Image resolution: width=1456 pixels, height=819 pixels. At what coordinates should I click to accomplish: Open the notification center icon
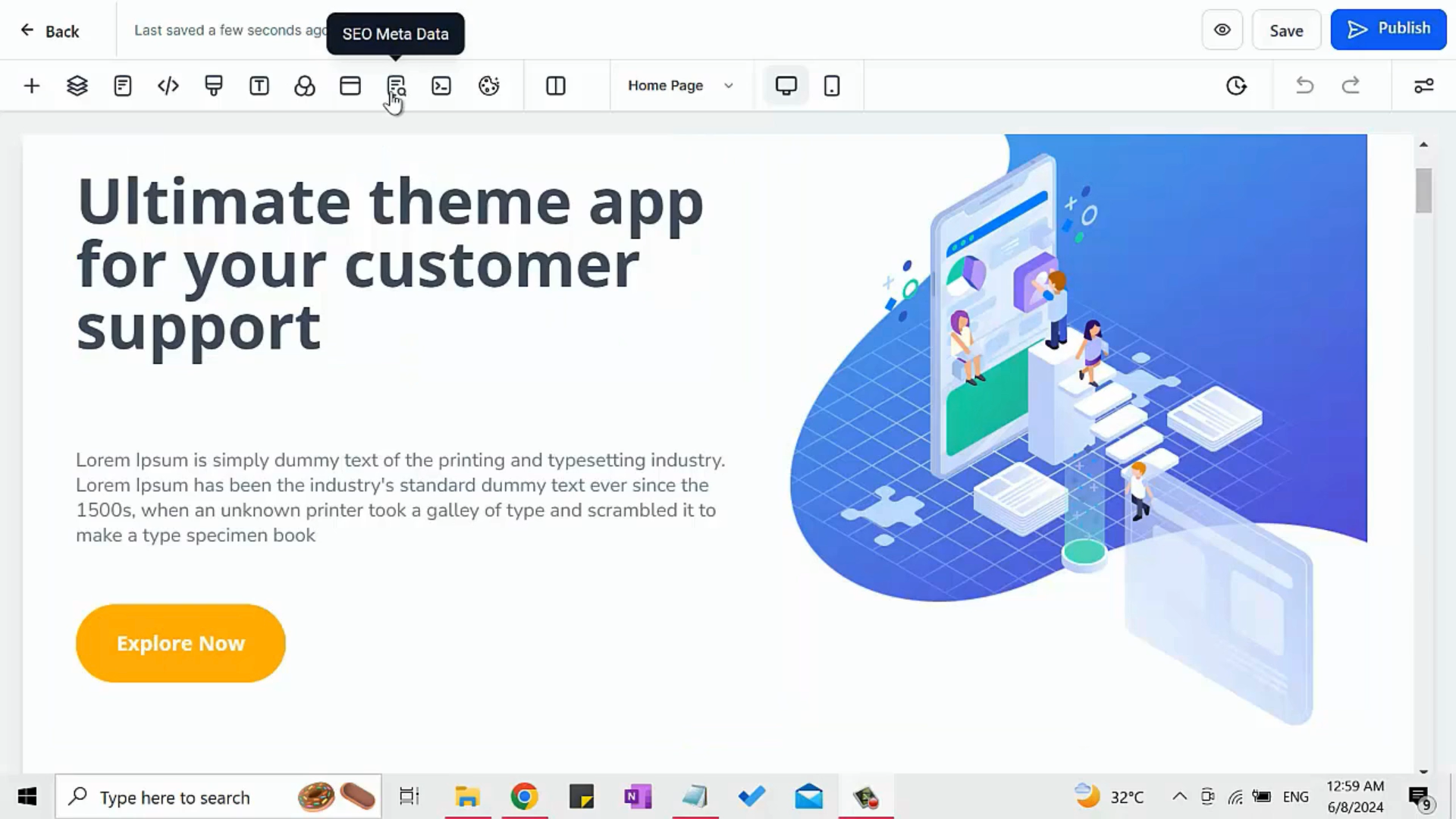[x=1420, y=798]
